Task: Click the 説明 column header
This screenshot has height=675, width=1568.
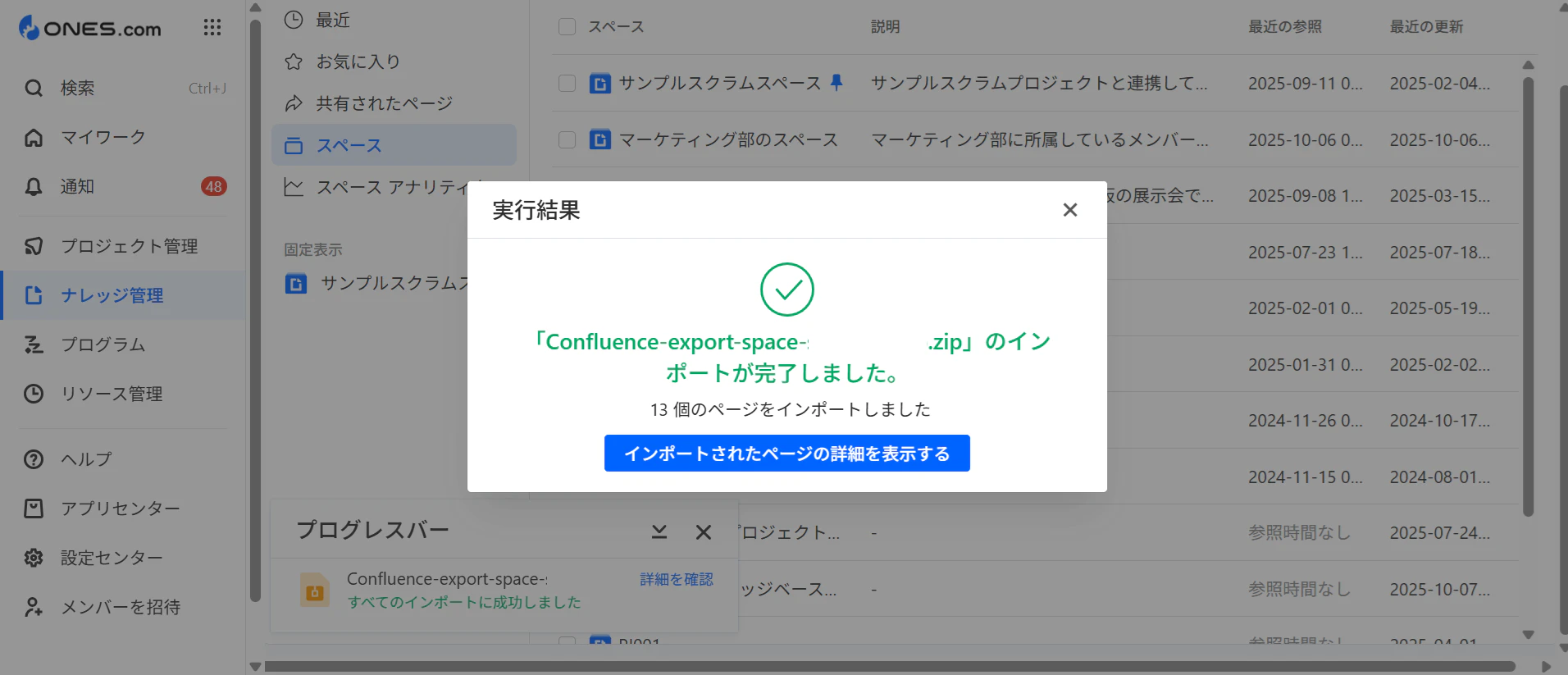Action: pos(886,26)
